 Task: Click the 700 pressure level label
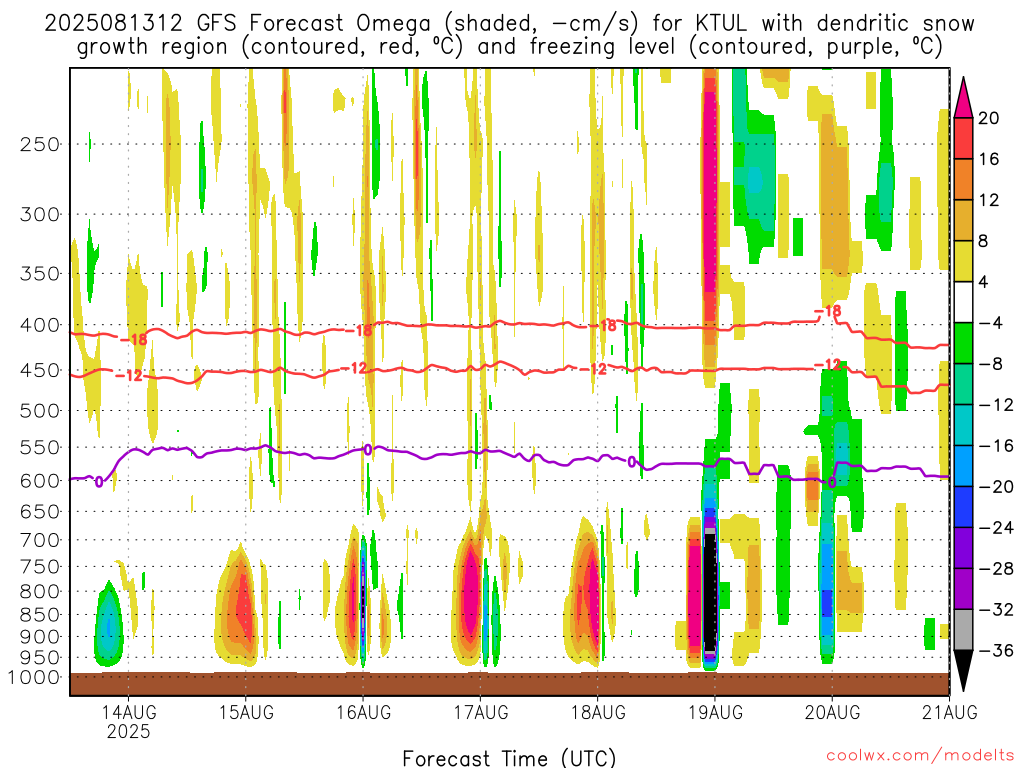[40, 540]
